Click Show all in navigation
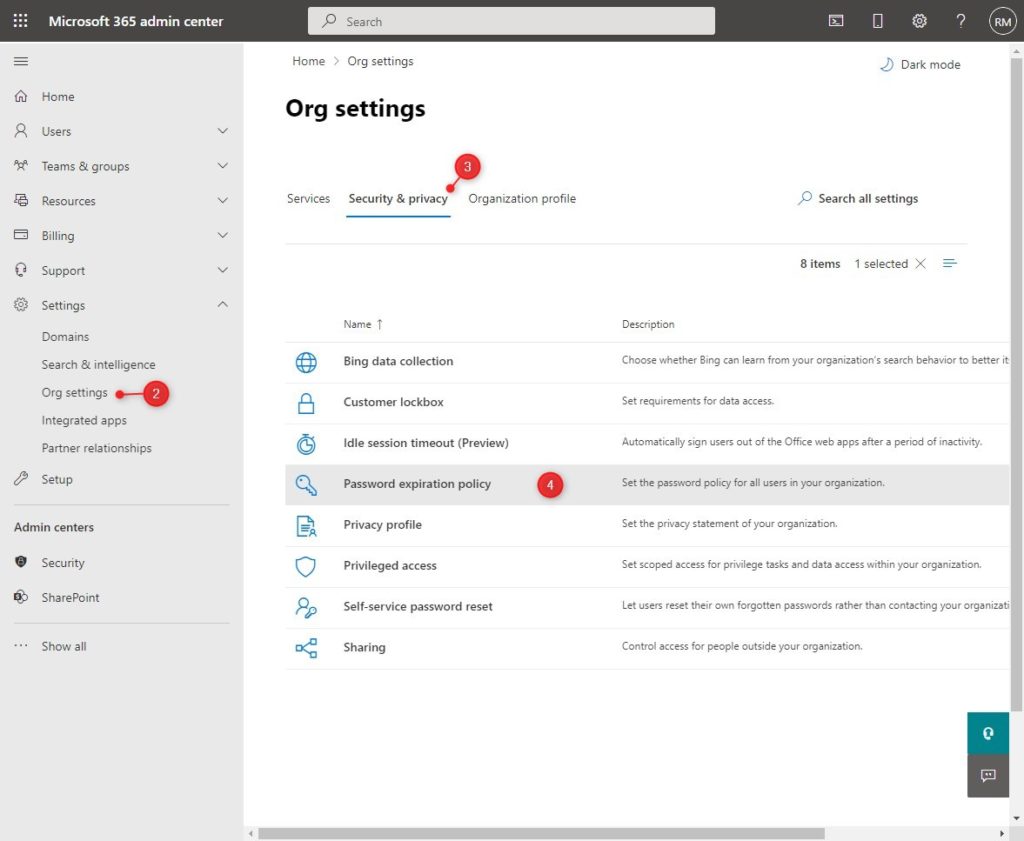1024x841 pixels. (64, 646)
